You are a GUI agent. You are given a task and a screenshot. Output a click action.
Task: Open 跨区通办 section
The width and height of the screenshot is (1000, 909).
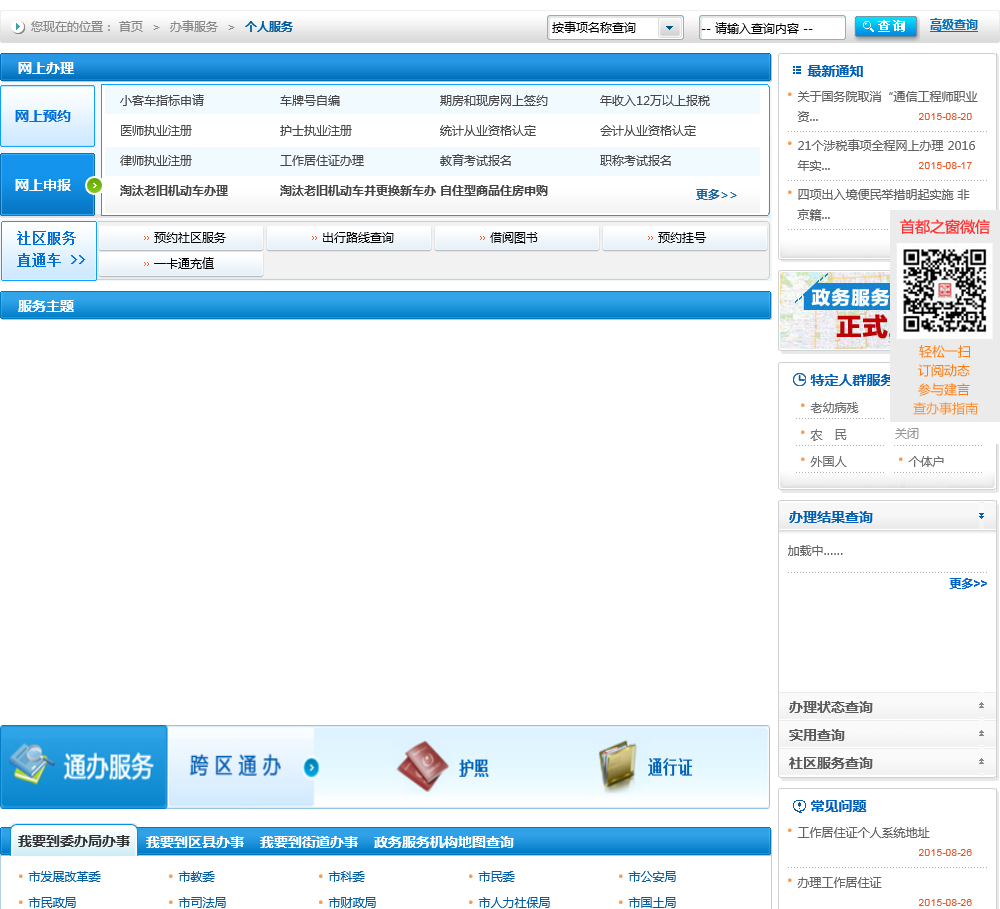click(x=241, y=766)
